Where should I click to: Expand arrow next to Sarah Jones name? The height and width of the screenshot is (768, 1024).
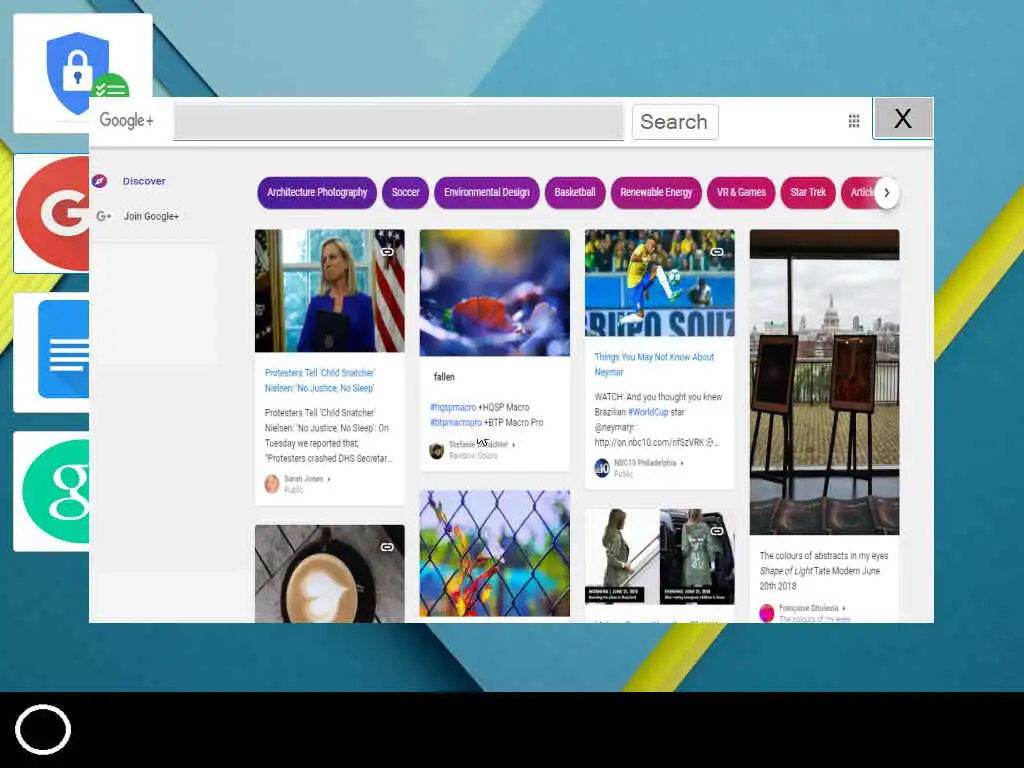tap(329, 479)
